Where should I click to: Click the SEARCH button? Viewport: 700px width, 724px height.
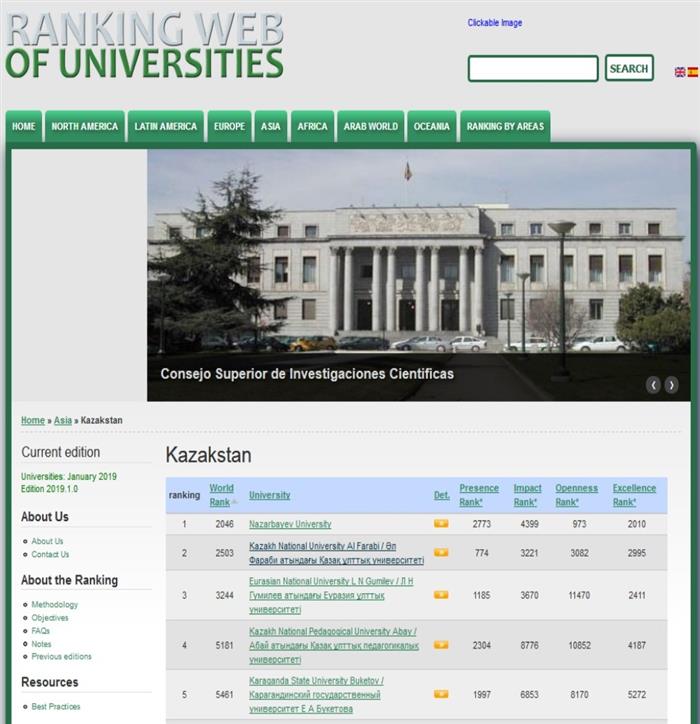(629, 68)
